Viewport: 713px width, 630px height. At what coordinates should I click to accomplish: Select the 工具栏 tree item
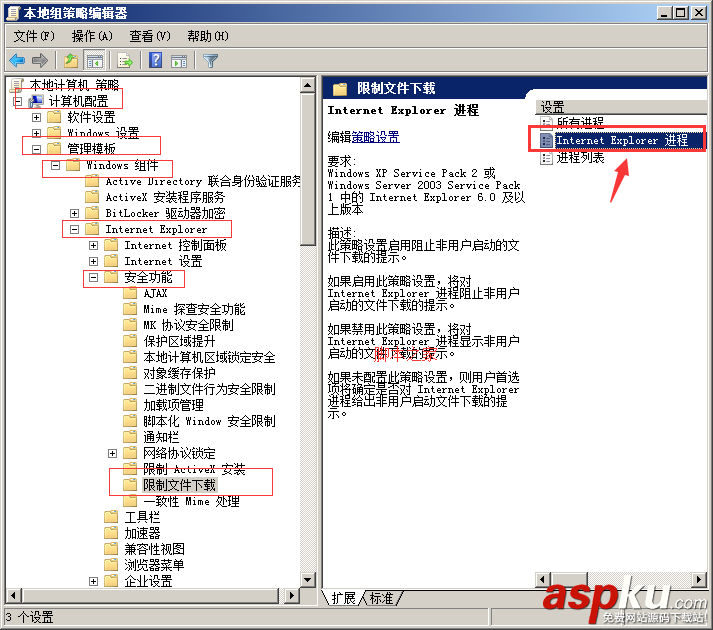point(142,517)
